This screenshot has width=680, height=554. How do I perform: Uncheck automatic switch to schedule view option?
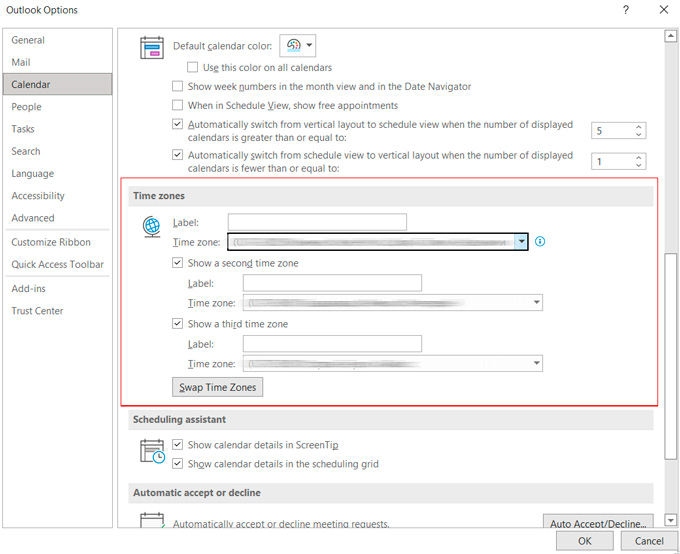[x=177, y=124]
